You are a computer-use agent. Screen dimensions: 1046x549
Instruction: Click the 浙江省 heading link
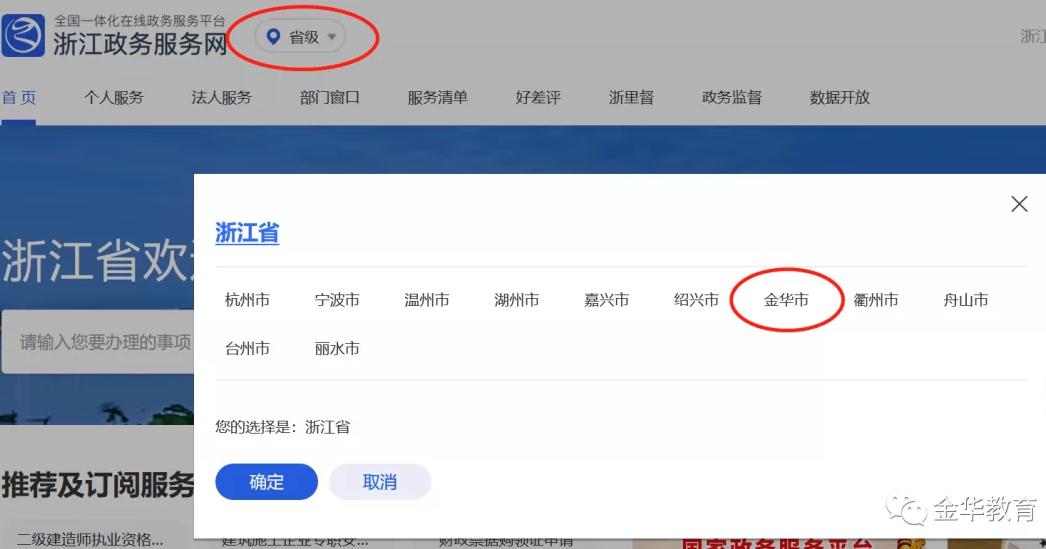pos(247,233)
